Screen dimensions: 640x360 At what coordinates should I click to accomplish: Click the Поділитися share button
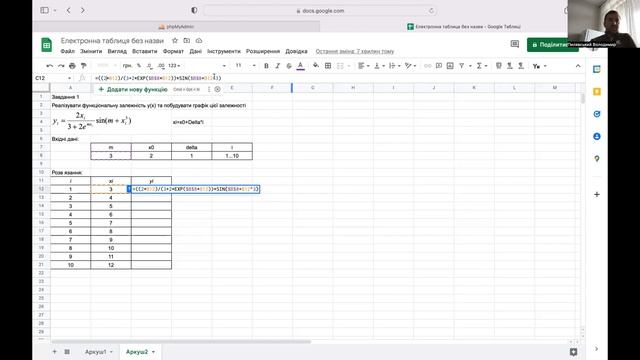(x=552, y=44)
